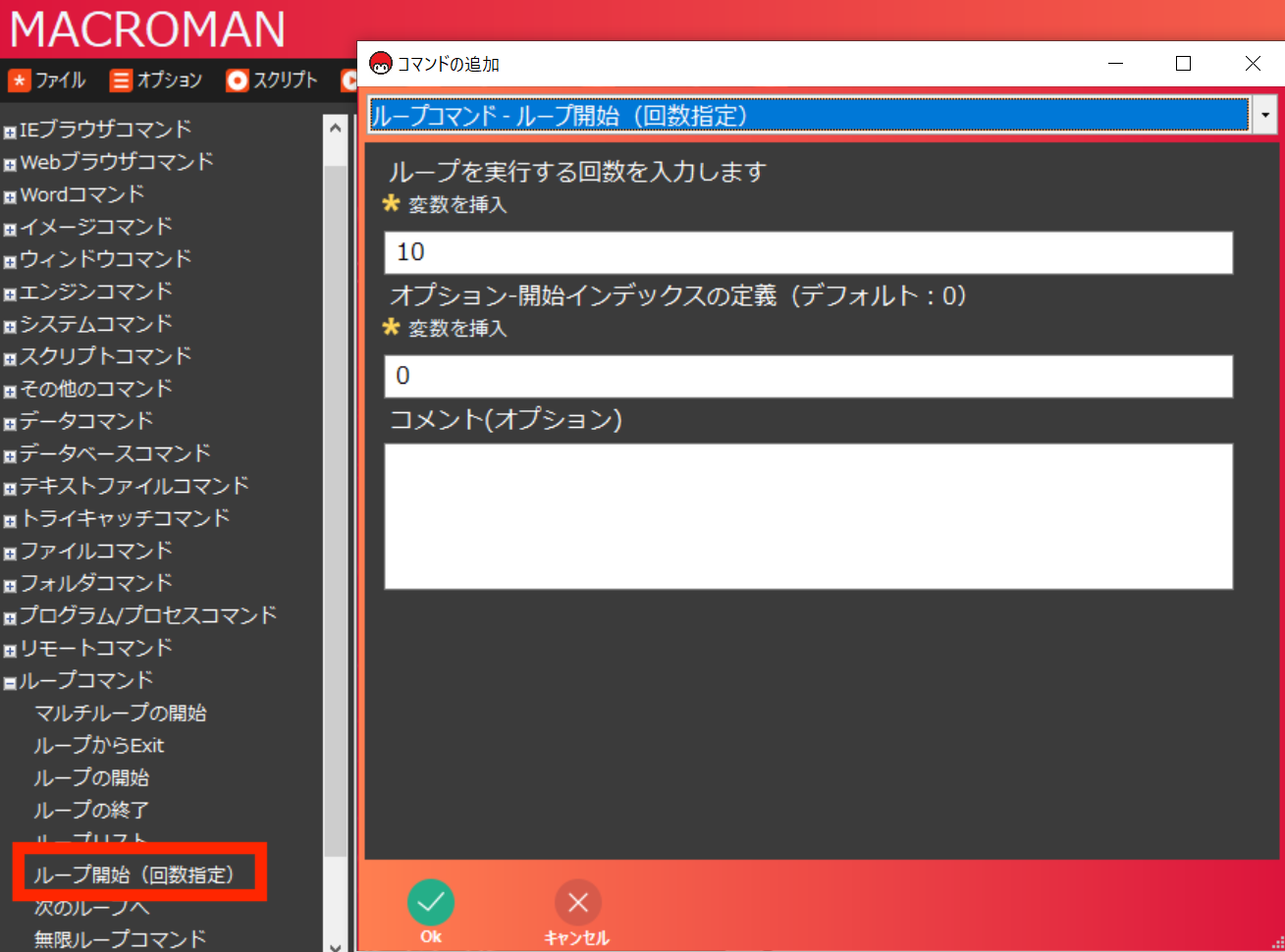Click the red キャンセル button
Viewport: 1285px width, 952px height.
click(x=577, y=902)
